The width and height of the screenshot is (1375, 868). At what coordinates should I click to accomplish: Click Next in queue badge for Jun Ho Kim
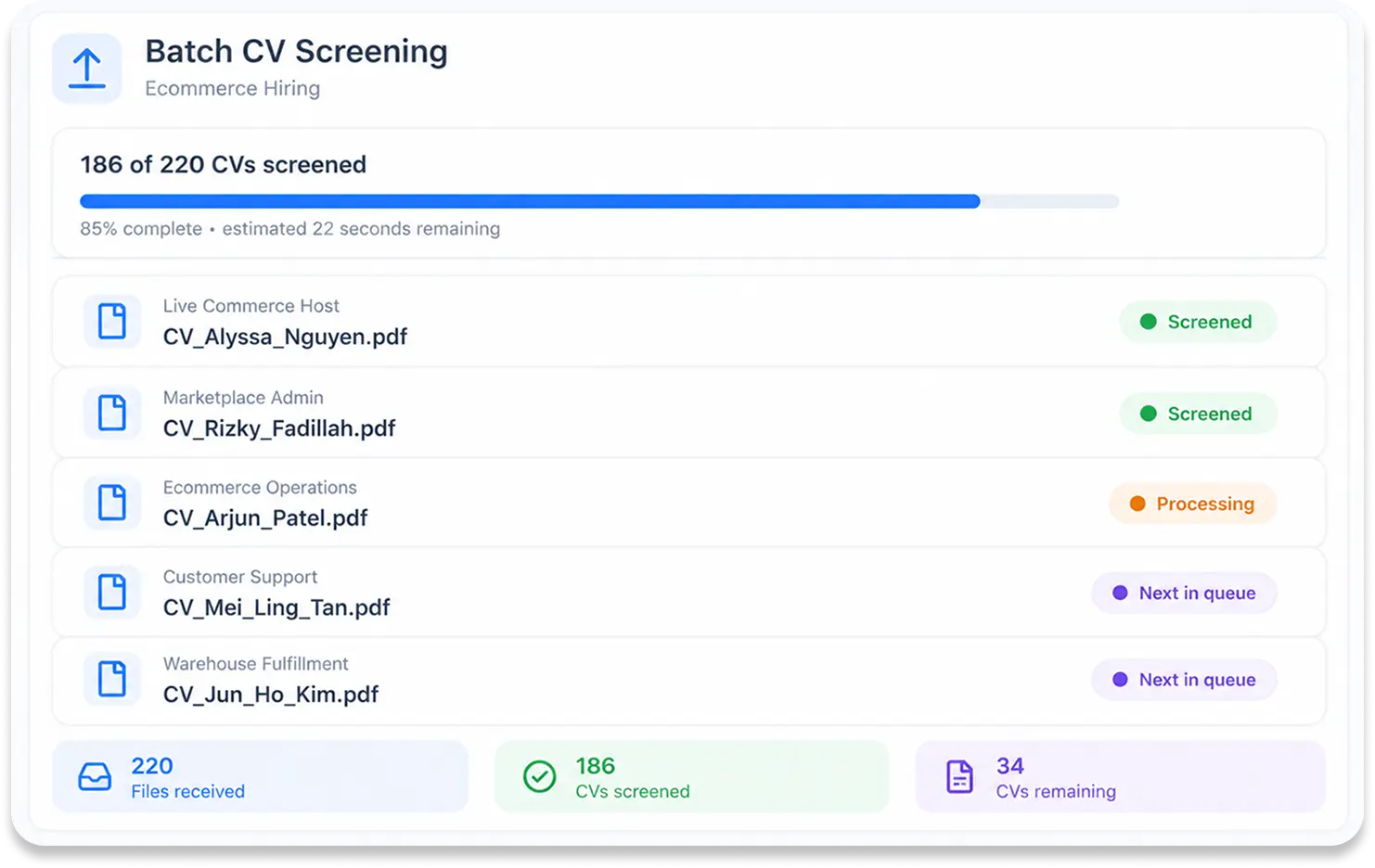[1185, 680]
